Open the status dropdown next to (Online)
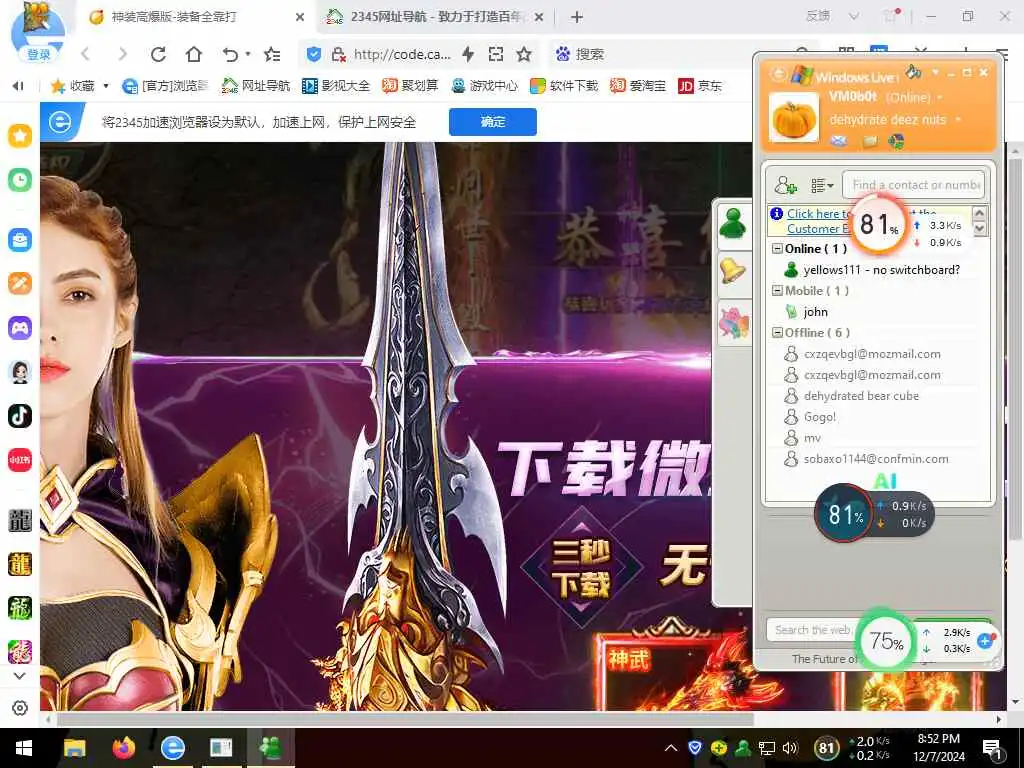Viewport: 1024px width, 768px height. coord(940,97)
